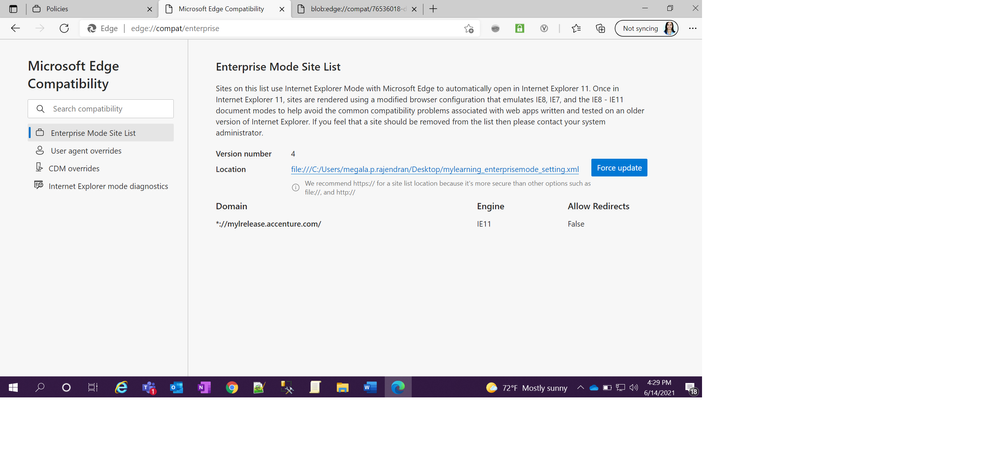Click the gray round extension icon

click(x=495, y=29)
